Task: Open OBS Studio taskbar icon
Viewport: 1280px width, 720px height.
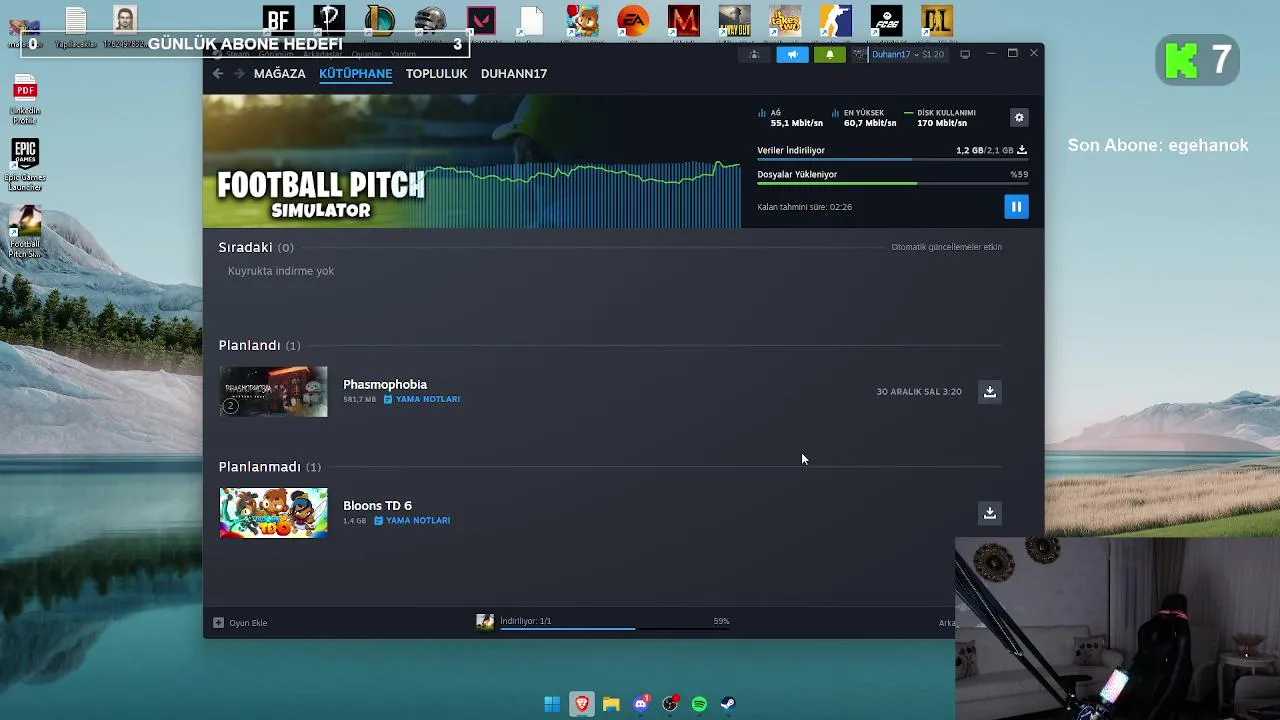Action: tap(670, 704)
